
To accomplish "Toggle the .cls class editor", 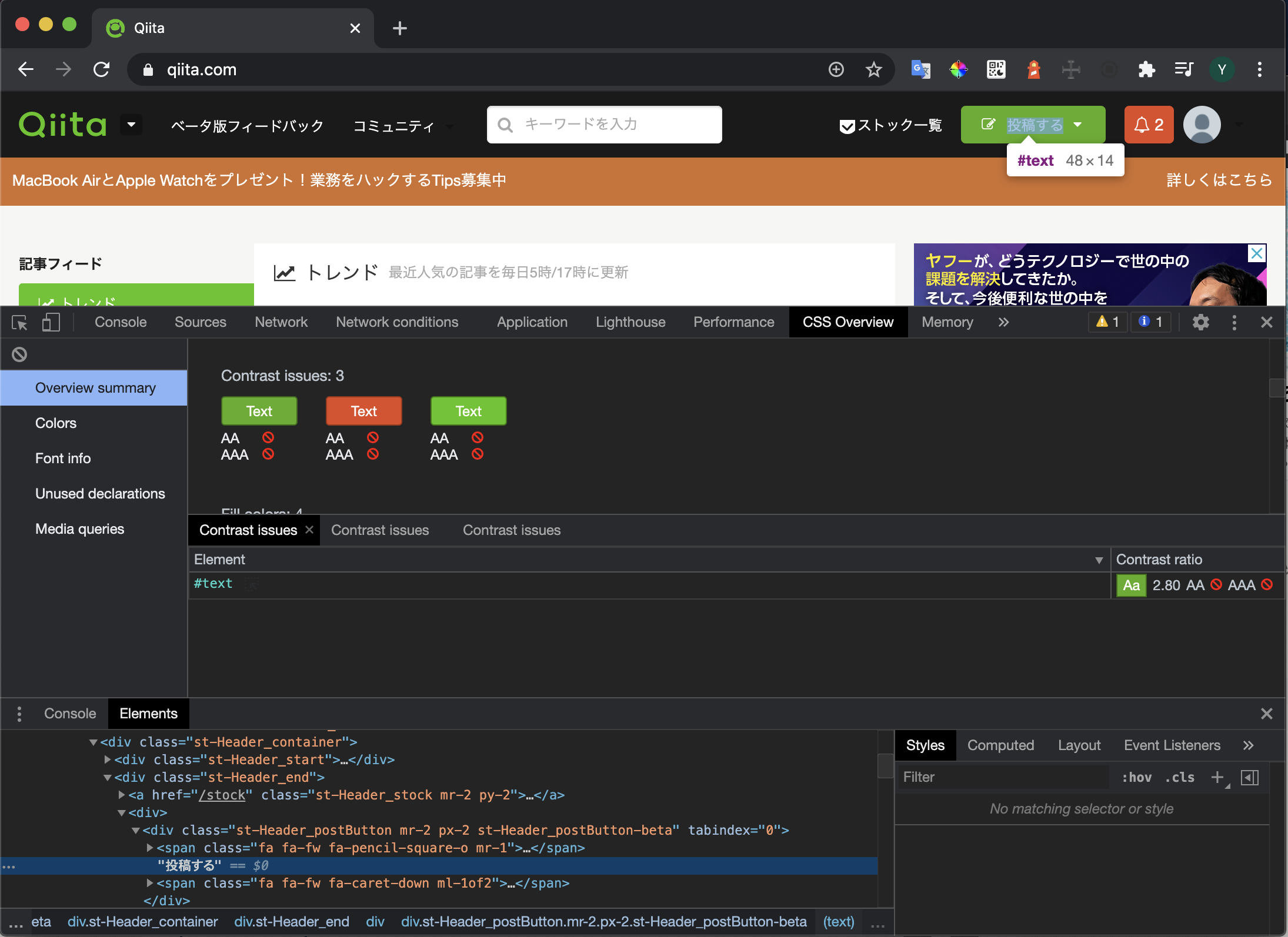I will [x=1179, y=777].
